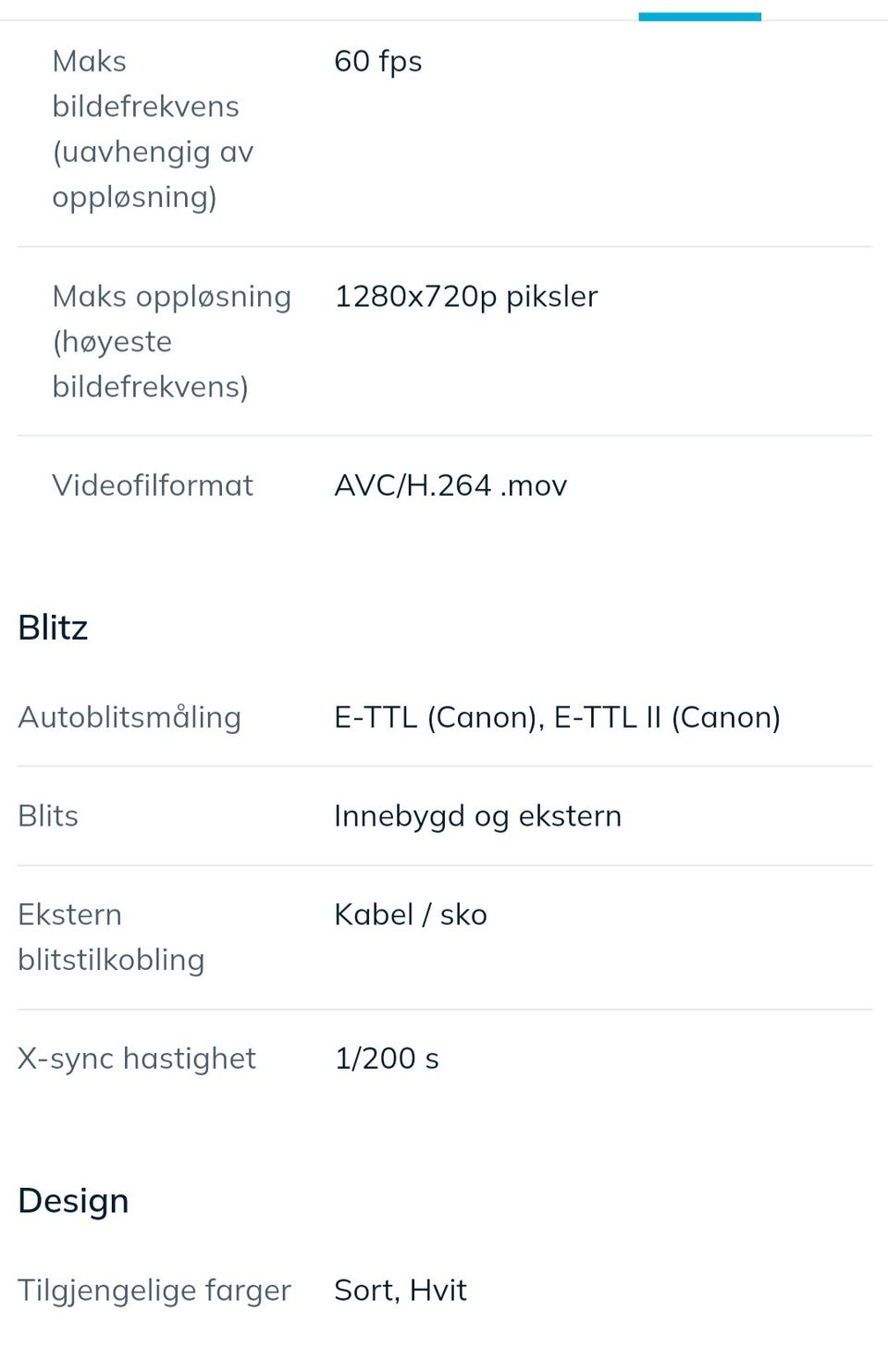
Task: Click the Maks oppløsning label
Action: (171, 296)
